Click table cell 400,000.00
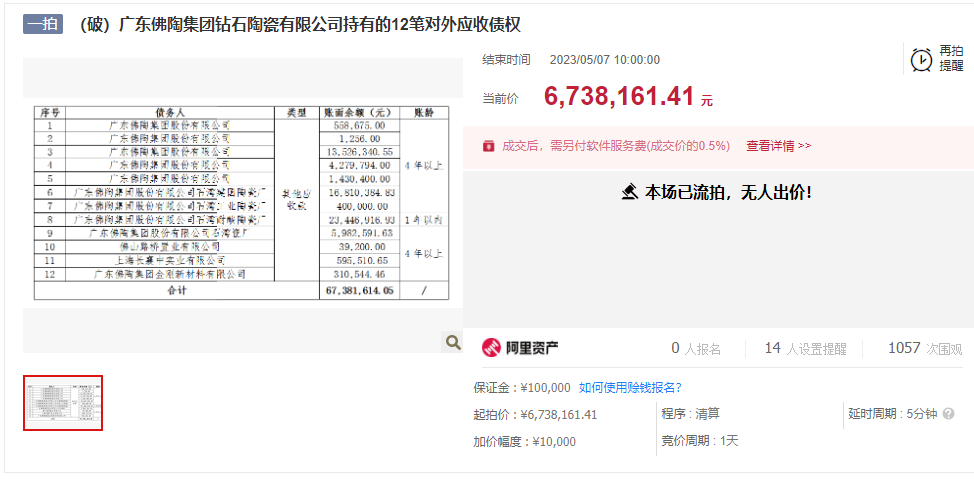Screen dimensions: 974x479 coord(359,206)
